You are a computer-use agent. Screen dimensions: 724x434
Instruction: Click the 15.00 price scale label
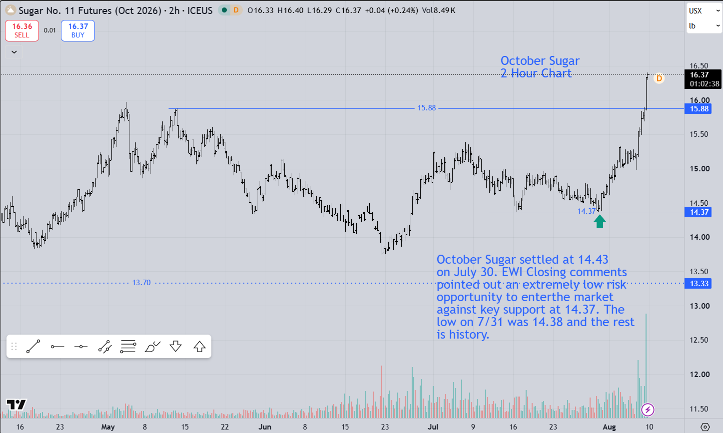tap(699, 169)
